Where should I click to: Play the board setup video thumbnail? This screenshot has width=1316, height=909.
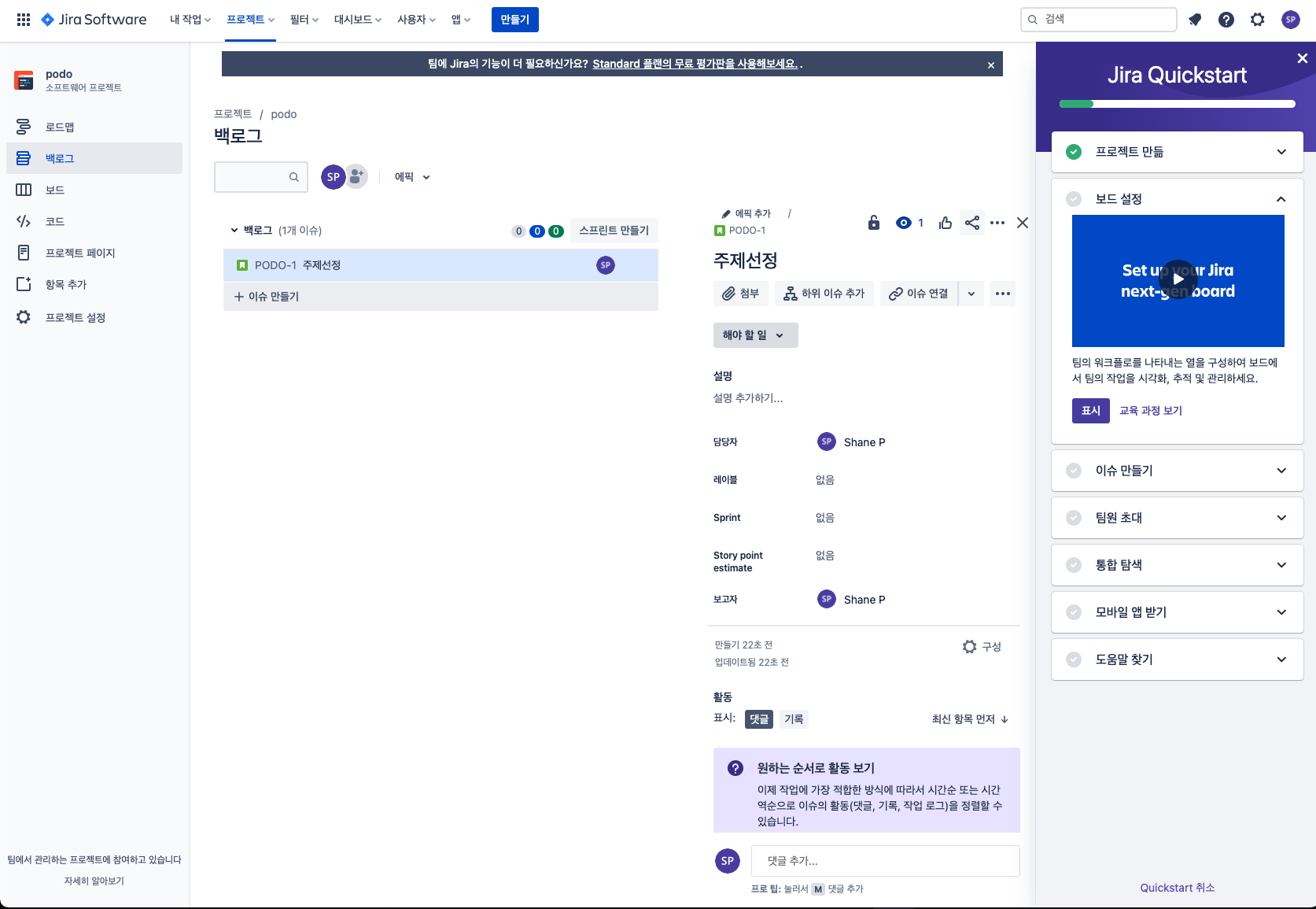1178,280
